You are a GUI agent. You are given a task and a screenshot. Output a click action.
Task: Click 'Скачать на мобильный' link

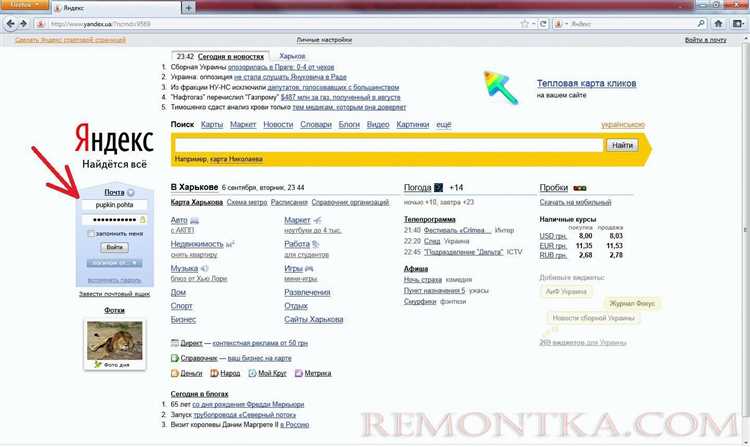[575, 202]
